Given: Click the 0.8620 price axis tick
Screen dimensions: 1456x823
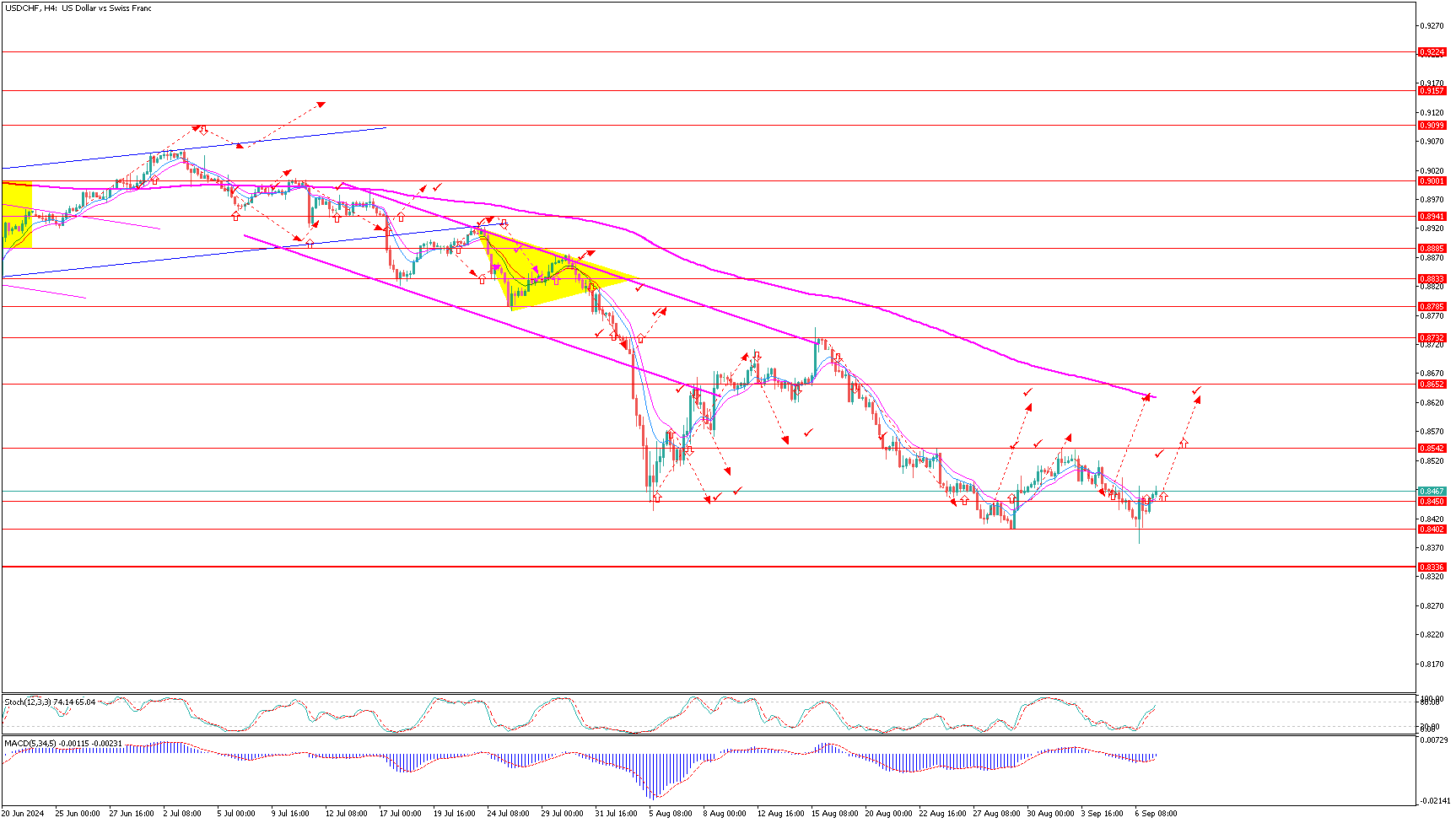Looking at the screenshot, I should [1432, 403].
